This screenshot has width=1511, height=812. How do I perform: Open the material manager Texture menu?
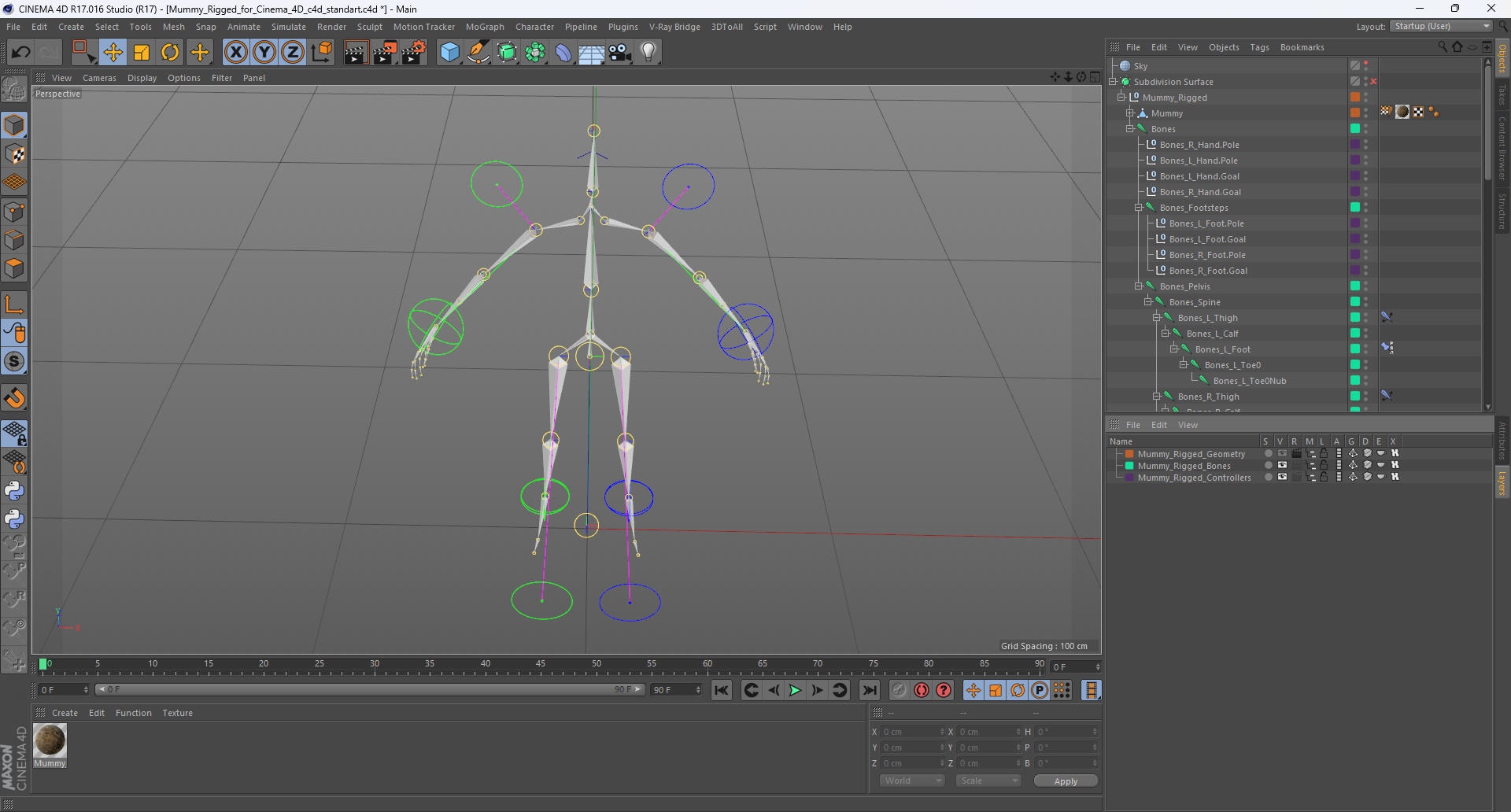[178, 713]
